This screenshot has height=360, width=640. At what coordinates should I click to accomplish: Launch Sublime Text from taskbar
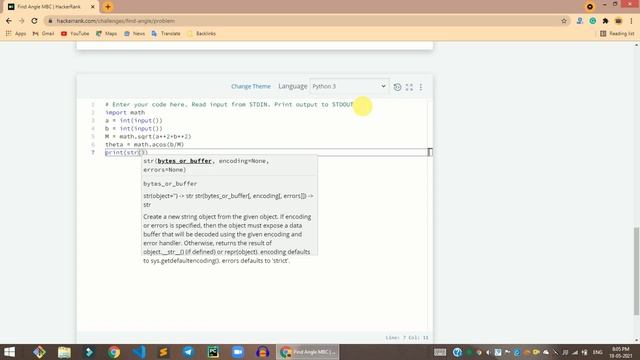tap(163, 352)
